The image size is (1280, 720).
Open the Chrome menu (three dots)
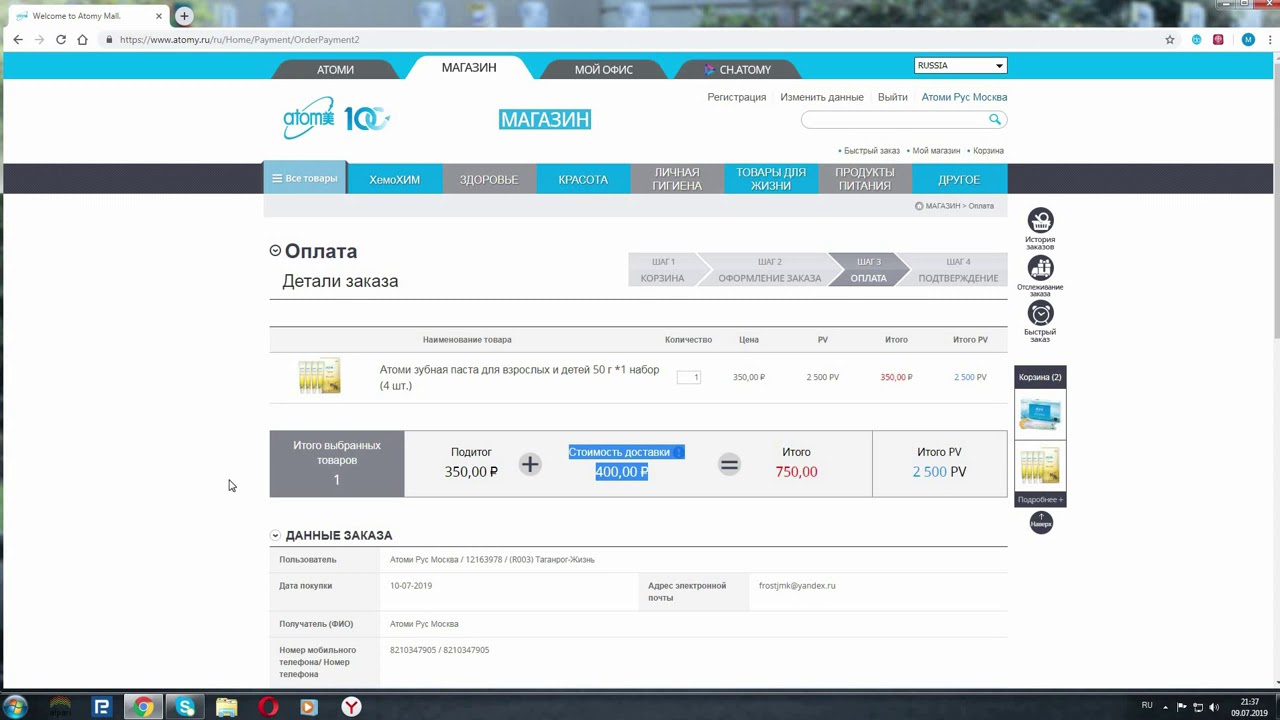coord(1268,40)
